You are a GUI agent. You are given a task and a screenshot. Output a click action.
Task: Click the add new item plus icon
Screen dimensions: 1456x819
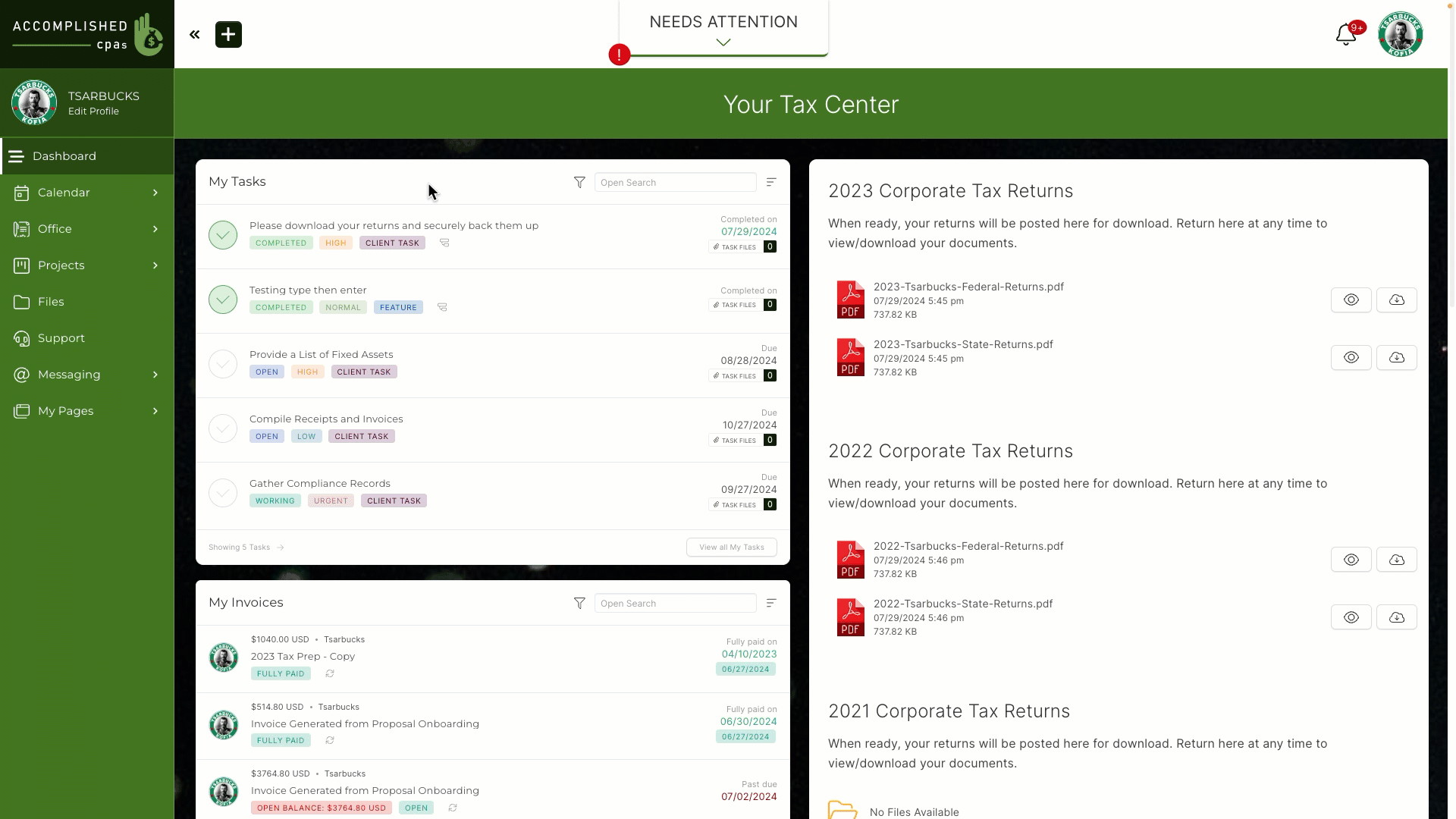[x=228, y=34]
